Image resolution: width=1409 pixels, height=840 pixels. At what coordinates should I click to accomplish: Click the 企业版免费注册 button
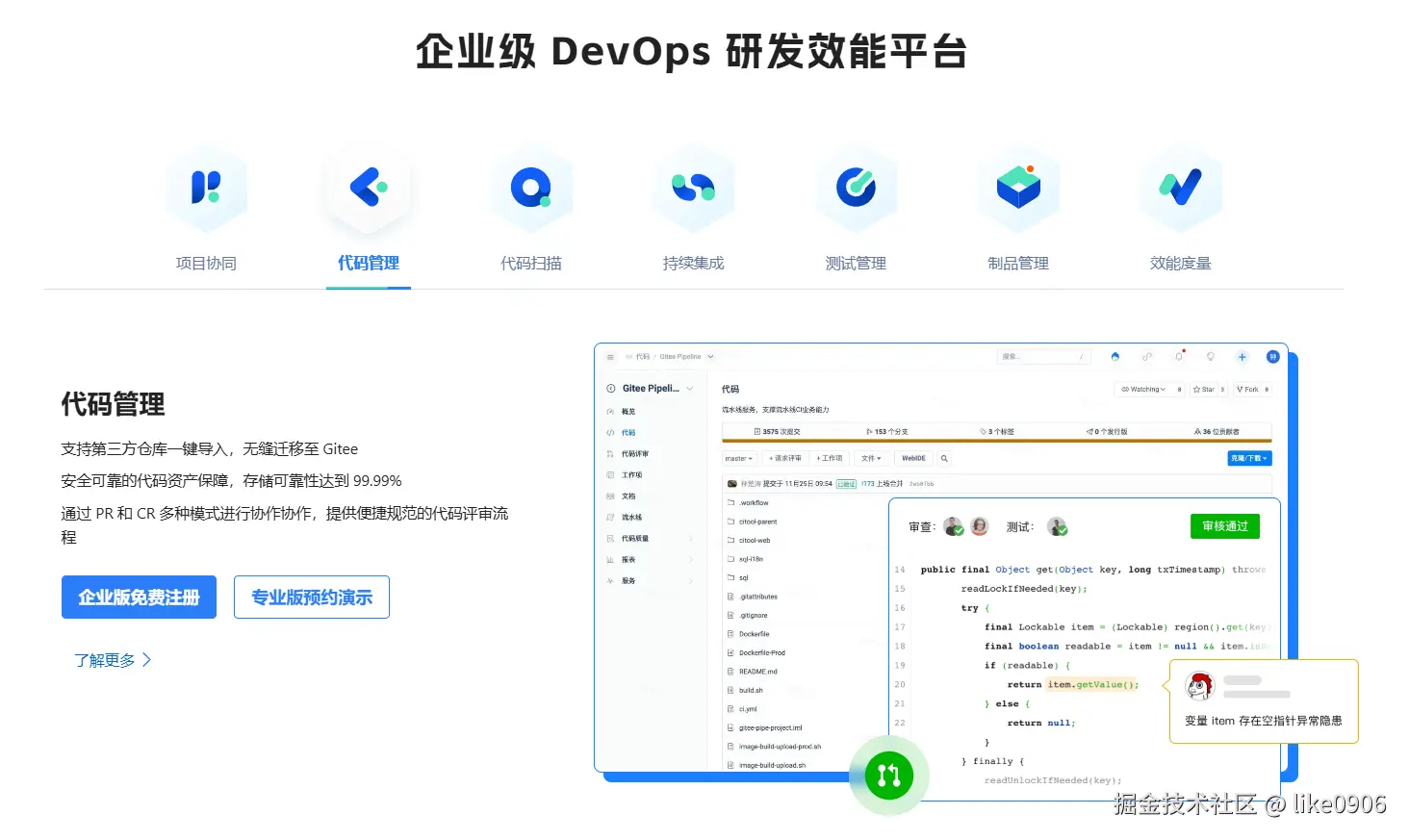point(139,597)
